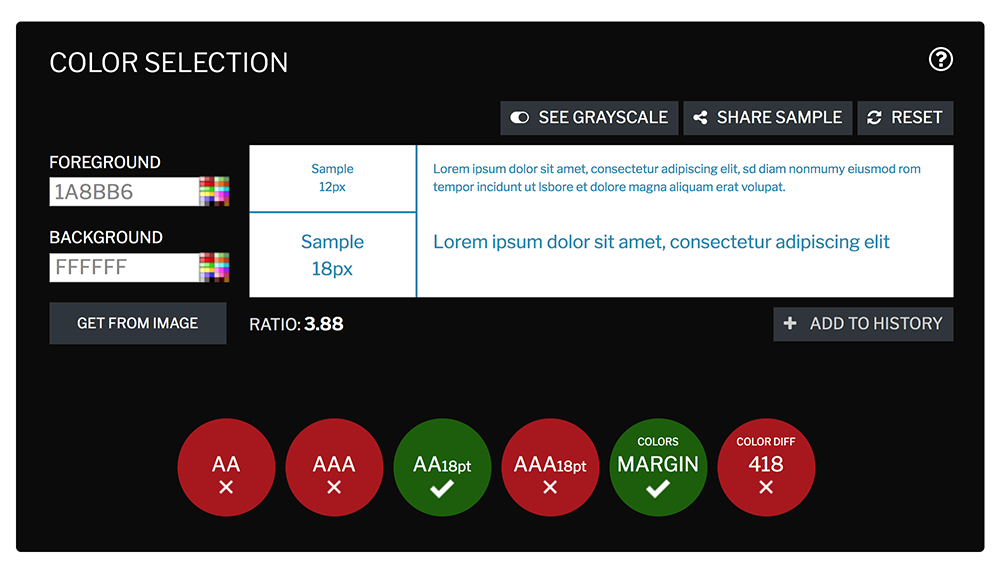Image resolution: width=1000 pixels, height=572 pixels.
Task: Toggle the See Grayscale switch
Action: (x=520, y=118)
